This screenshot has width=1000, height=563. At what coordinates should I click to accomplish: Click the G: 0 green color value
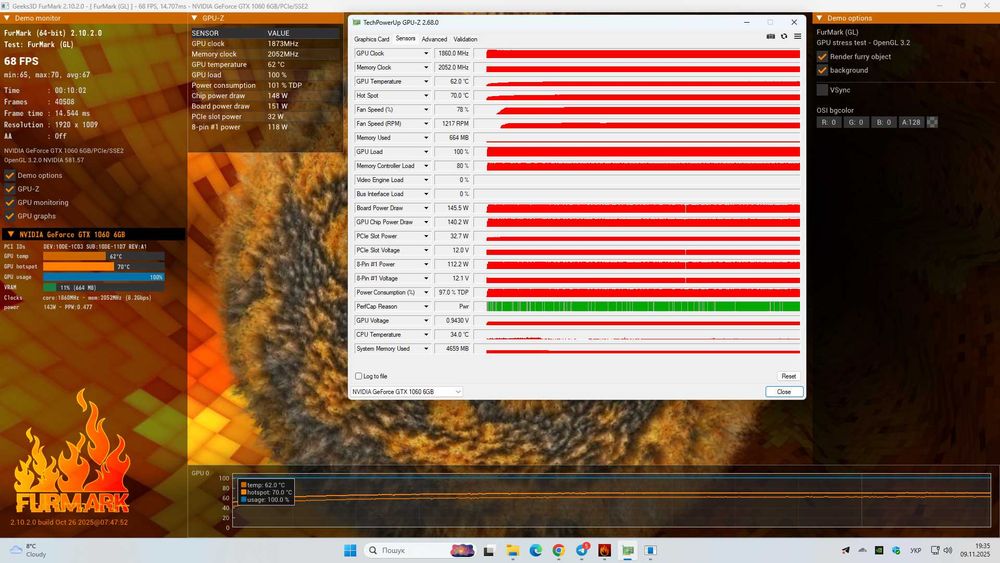856,122
